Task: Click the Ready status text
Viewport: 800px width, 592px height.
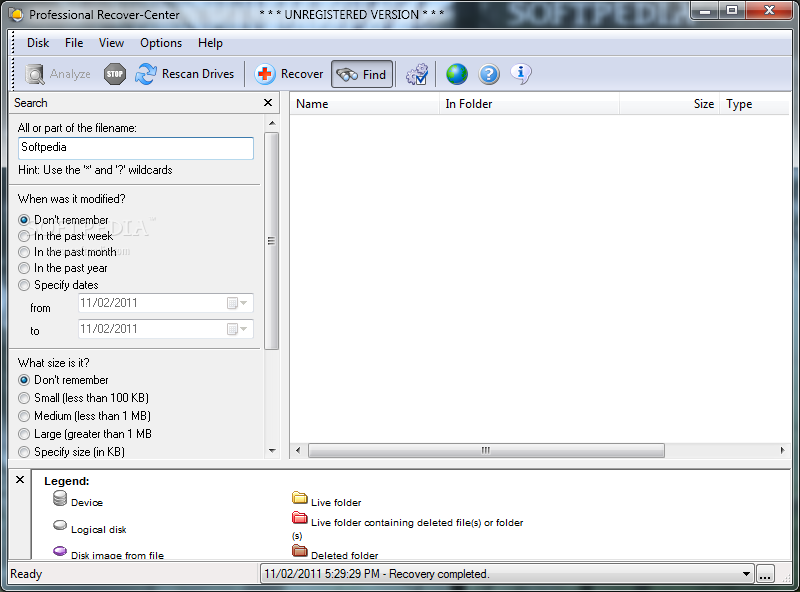Action: pyautogui.click(x=26, y=574)
